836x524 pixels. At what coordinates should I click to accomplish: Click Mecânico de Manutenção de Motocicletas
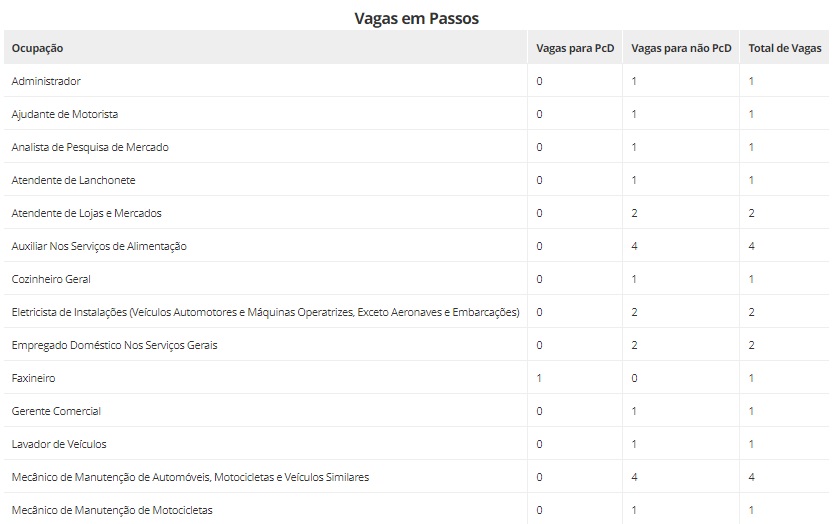pyautogui.click(x=112, y=511)
